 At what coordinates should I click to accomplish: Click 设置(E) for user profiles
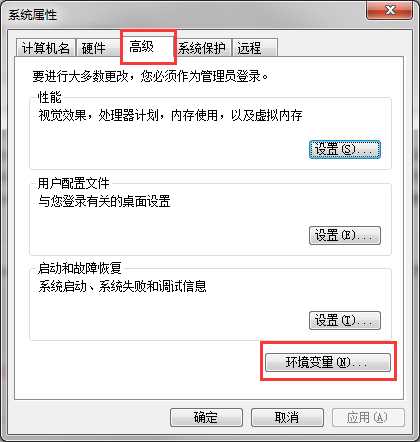(345, 236)
